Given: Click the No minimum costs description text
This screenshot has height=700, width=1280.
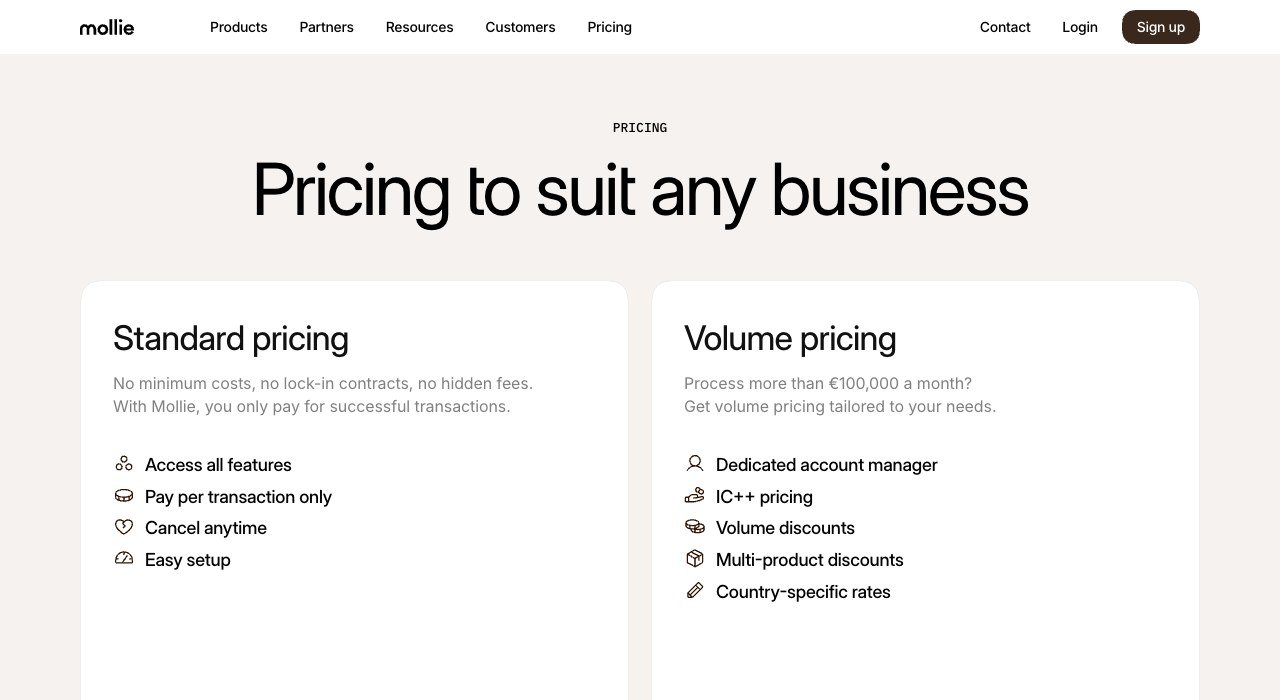Looking at the screenshot, I should coord(323,395).
